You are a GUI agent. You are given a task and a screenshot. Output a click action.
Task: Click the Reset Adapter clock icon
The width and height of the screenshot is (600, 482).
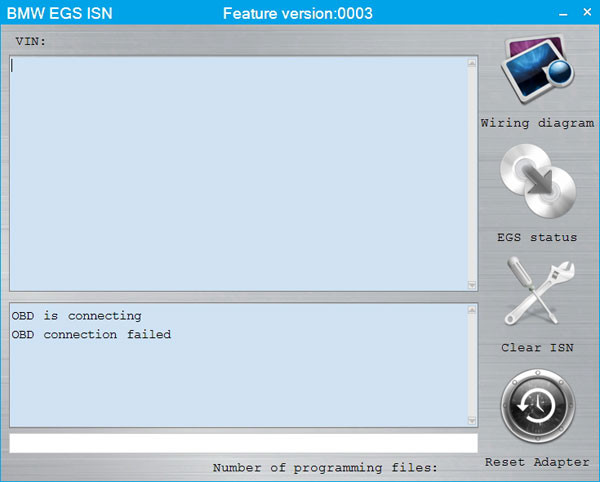(x=538, y=406)
